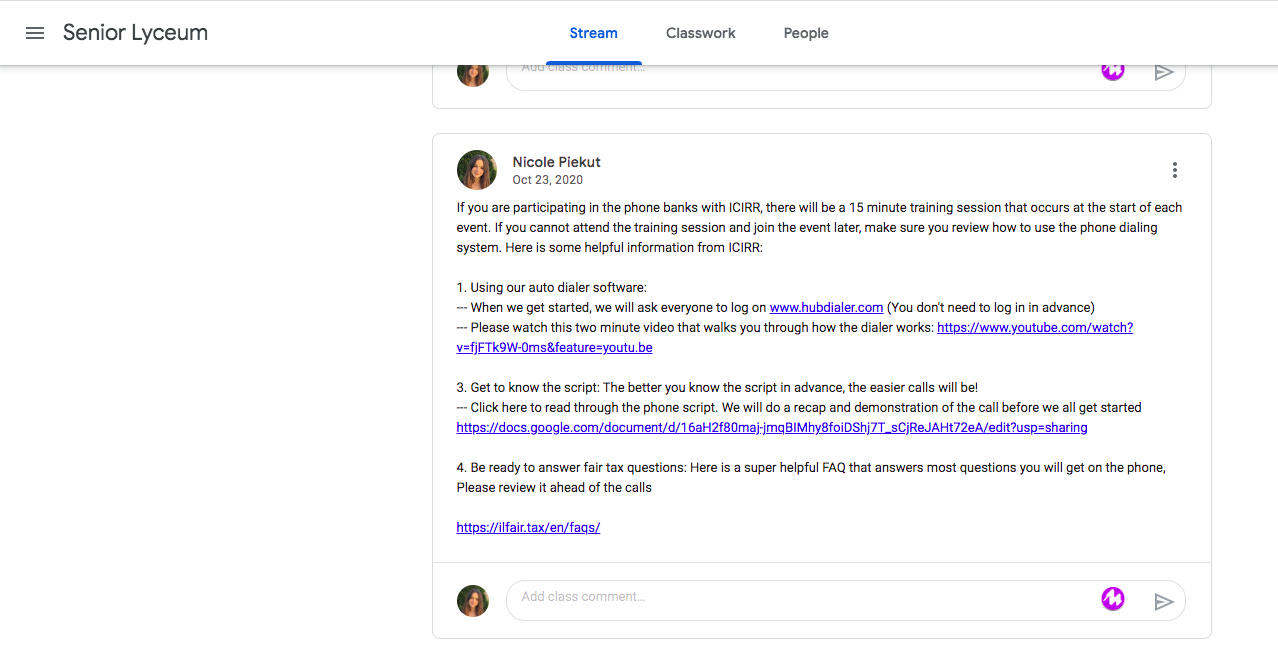Click the avatar beside the bottom comment box
This screenshot has width=1278, height=662.
tap(473, 601)
